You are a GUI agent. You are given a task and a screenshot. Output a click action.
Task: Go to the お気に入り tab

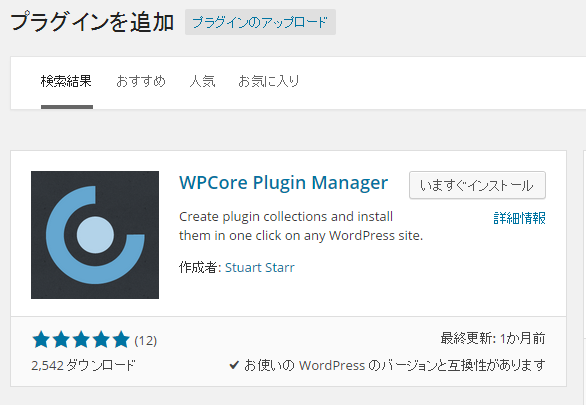pos(269,81)
